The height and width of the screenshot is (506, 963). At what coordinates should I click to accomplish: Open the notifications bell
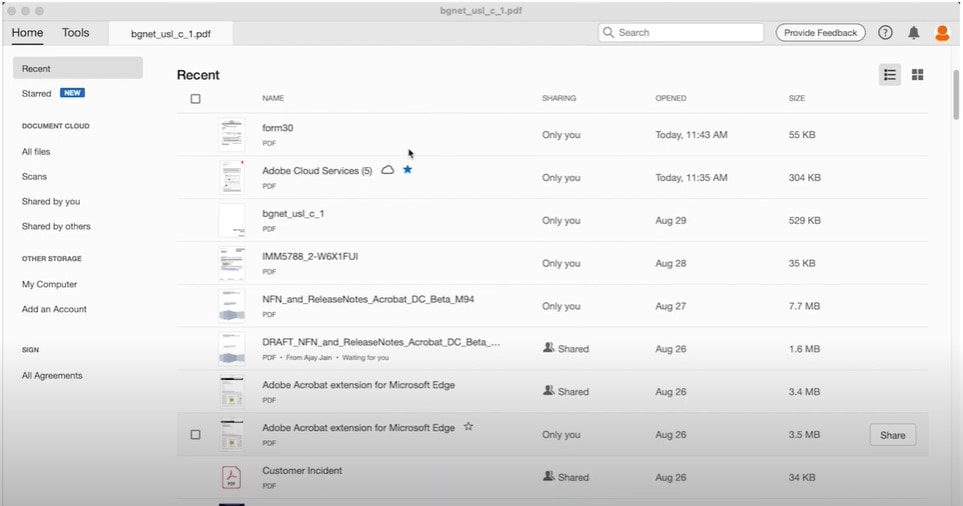(913, 33)
